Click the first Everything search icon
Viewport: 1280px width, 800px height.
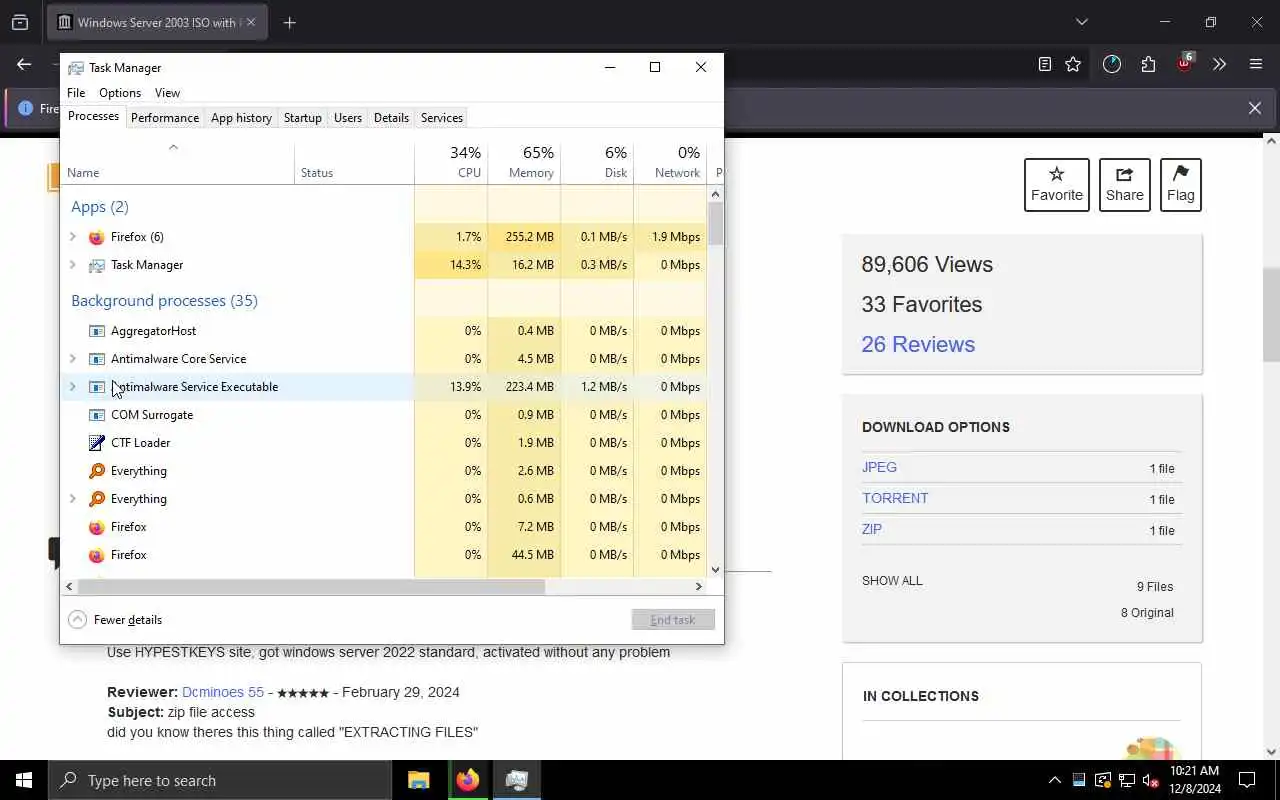click(x=96, y=471)
